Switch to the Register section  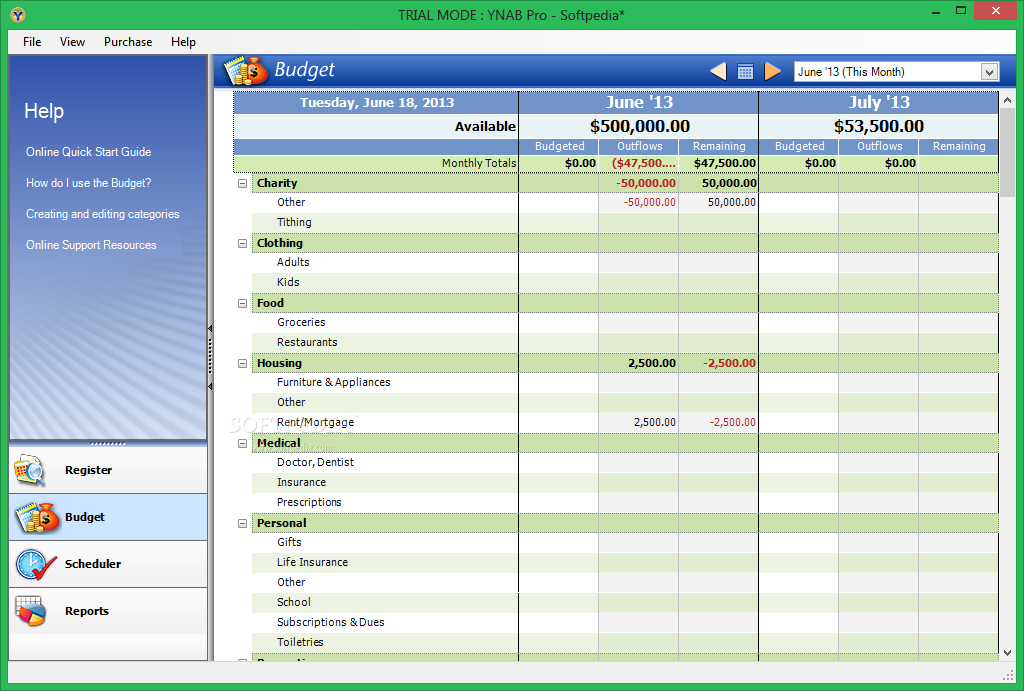pyautogui.click(x=108, y=470)
